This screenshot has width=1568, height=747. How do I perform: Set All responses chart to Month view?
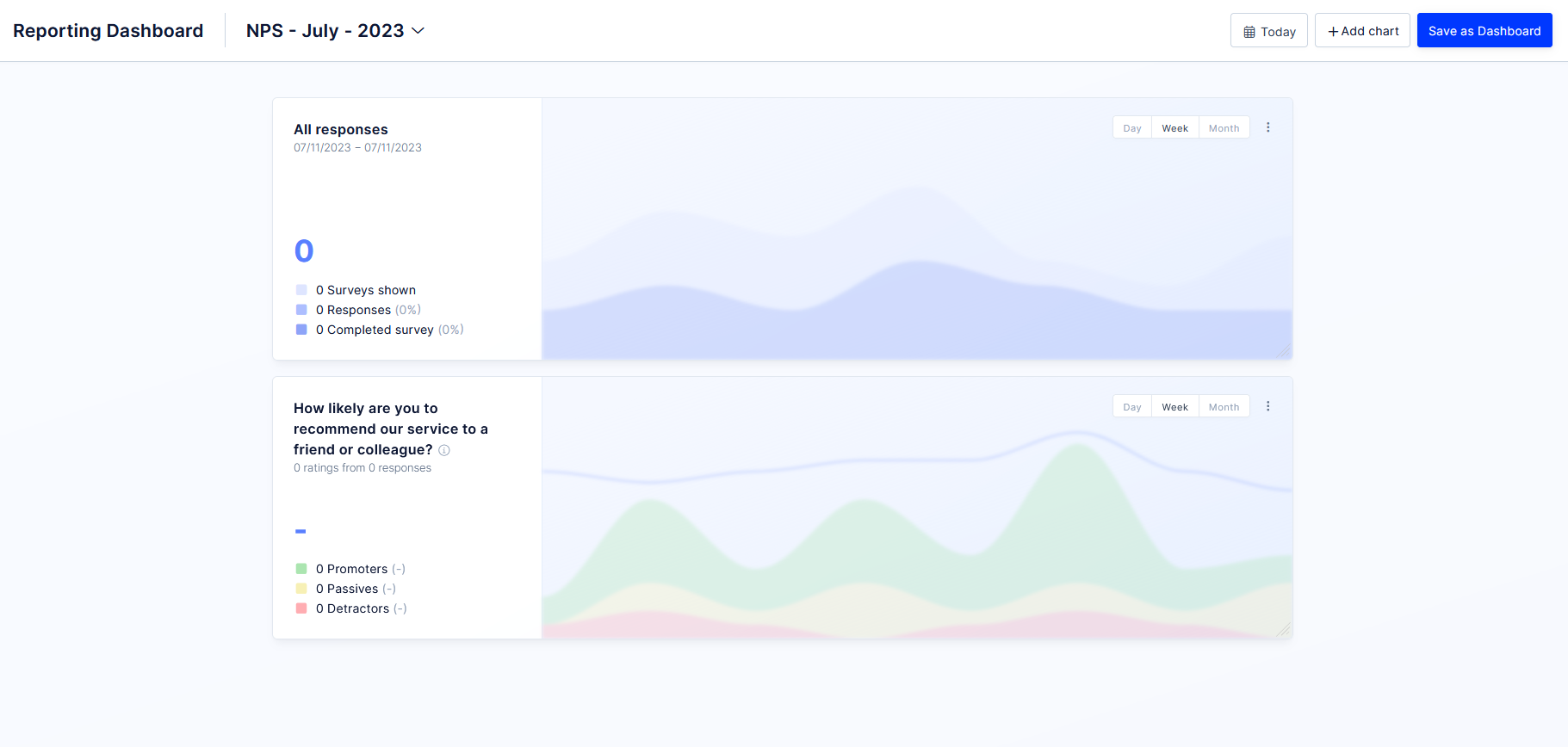click(x=1224, y=128)
